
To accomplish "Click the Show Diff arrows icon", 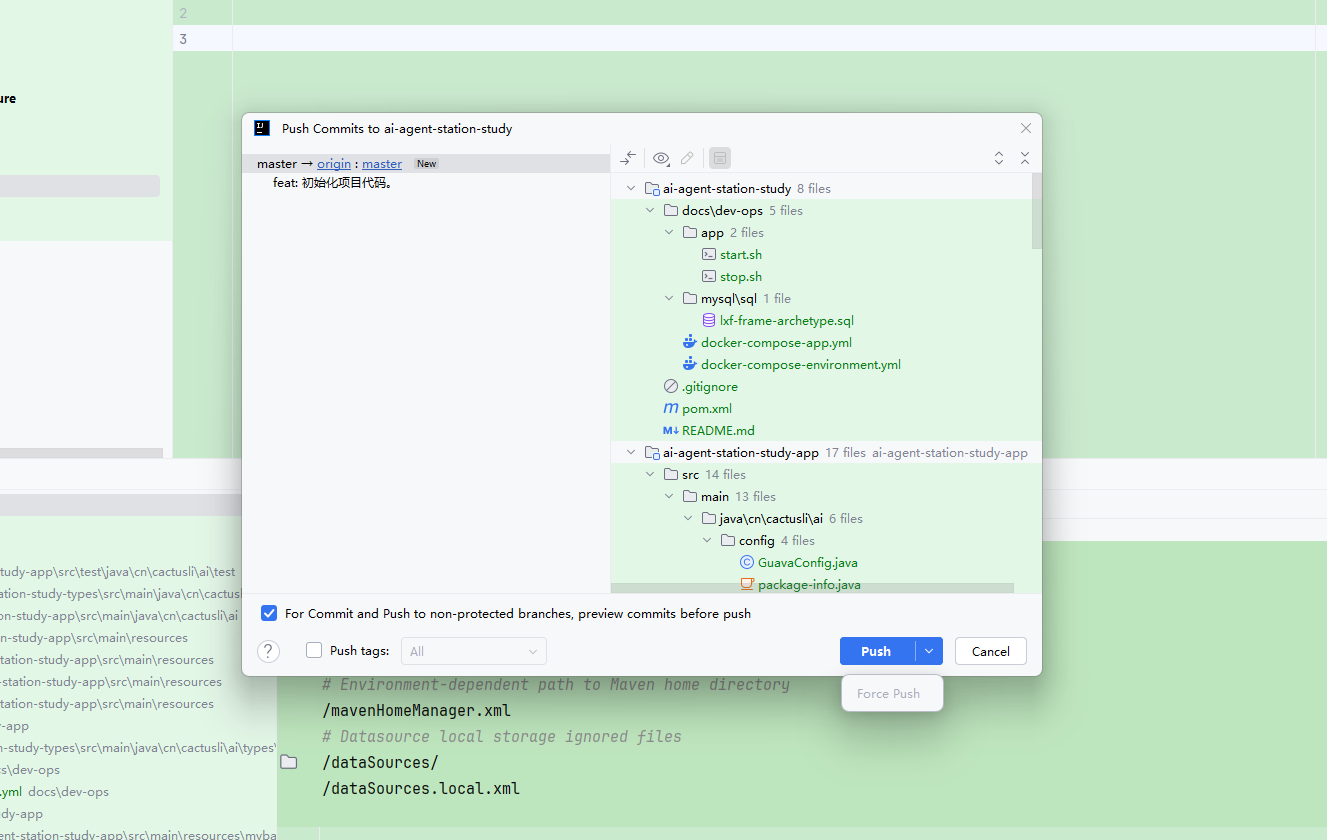I will (628, 158).
